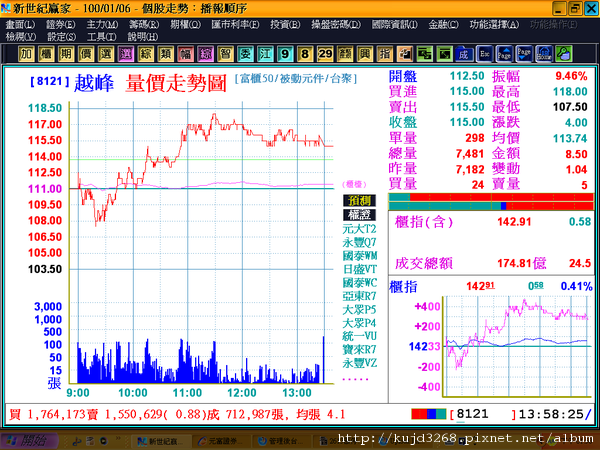Screen dimensions: 600x450
Task: Select warrant 亞東R7
Action: pyautogui.click(x=359, y=296)
